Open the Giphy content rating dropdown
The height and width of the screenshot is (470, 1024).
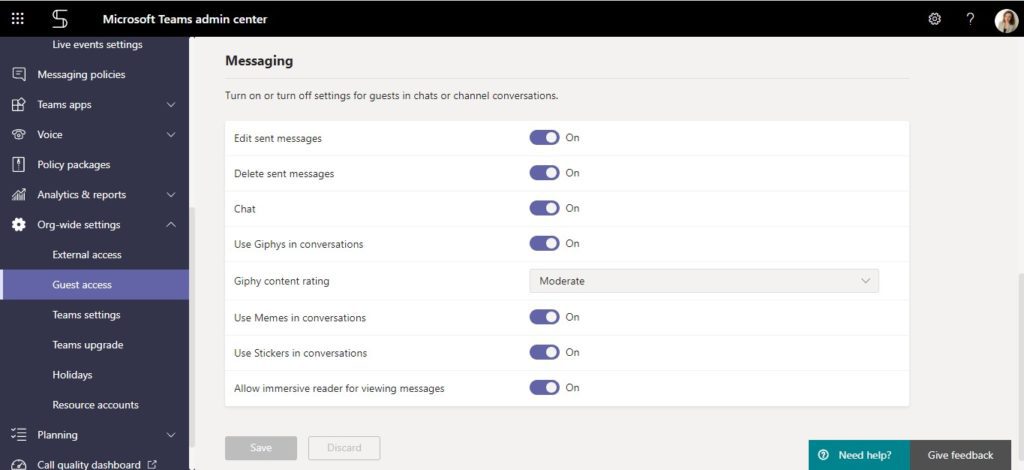[x=704, y=281]
